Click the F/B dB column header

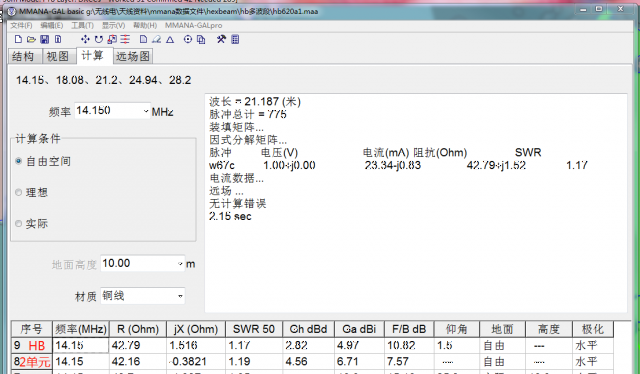(x=409, y=329)
